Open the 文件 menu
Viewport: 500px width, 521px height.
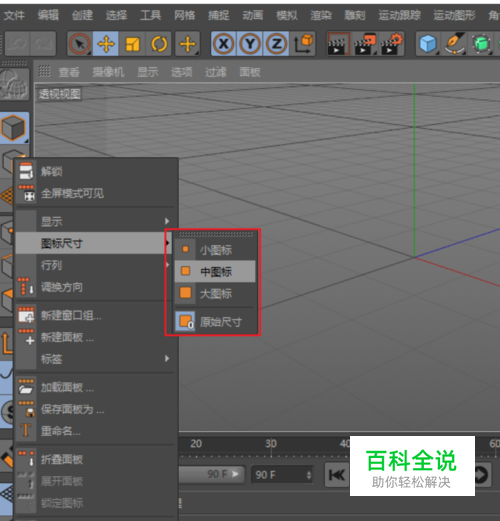click(x=14, y=15)
